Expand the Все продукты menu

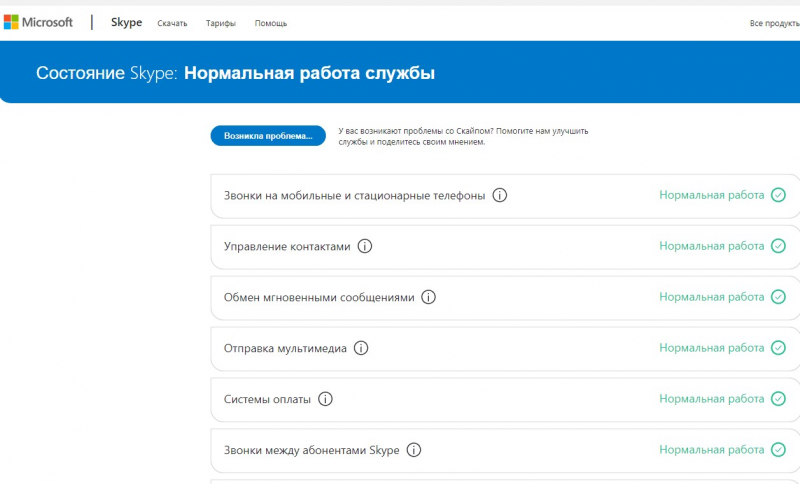click(x=774, y=23)
